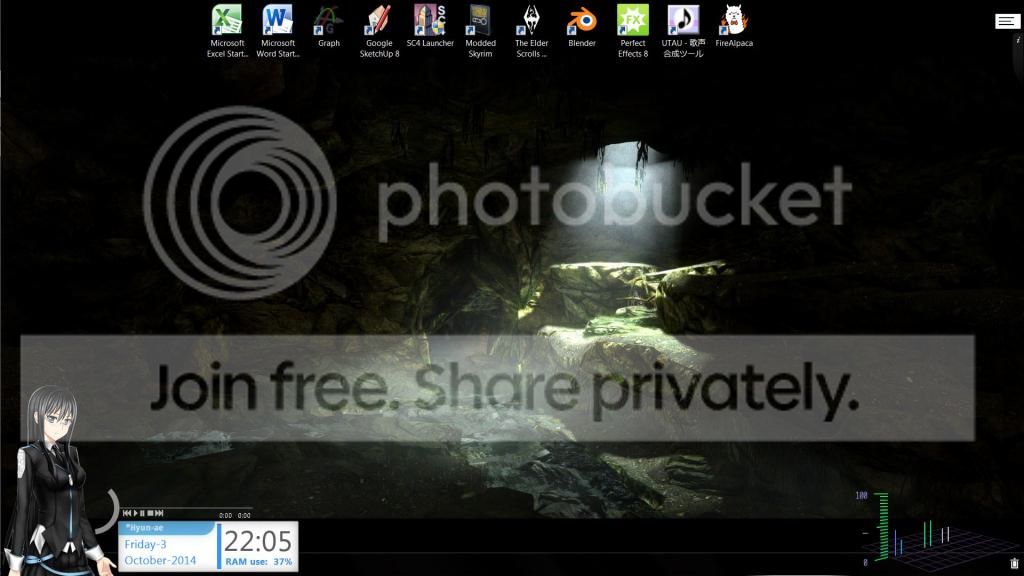Launch FireAlpaca paint program
The width and height of the screenshot is (1024, 576).
click(733, 26)
